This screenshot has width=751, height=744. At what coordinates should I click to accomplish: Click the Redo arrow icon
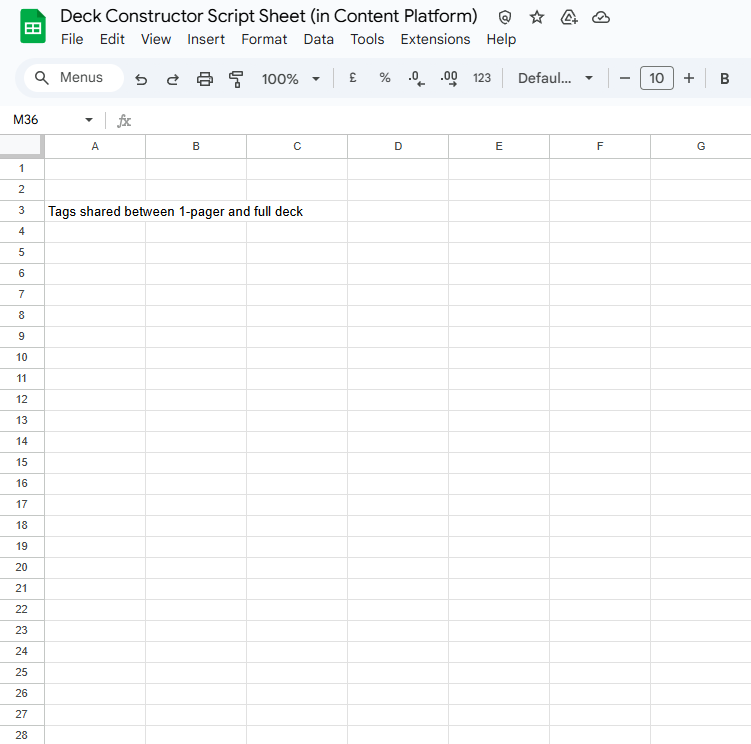(172, 79)
